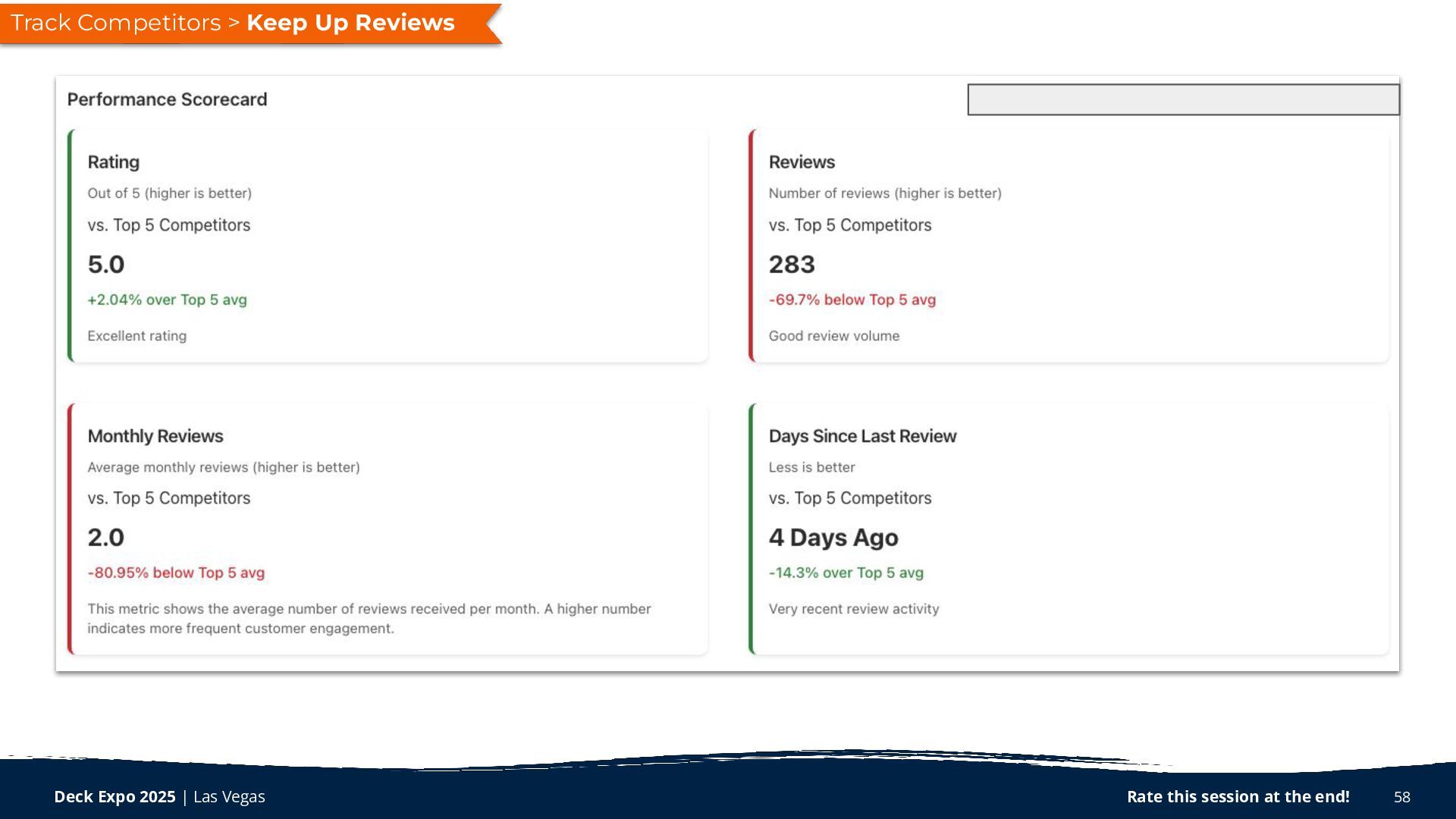Click +2.04% over Top 5 avg text
This screenshot has height=819, width=1456.
pos(167,300)
